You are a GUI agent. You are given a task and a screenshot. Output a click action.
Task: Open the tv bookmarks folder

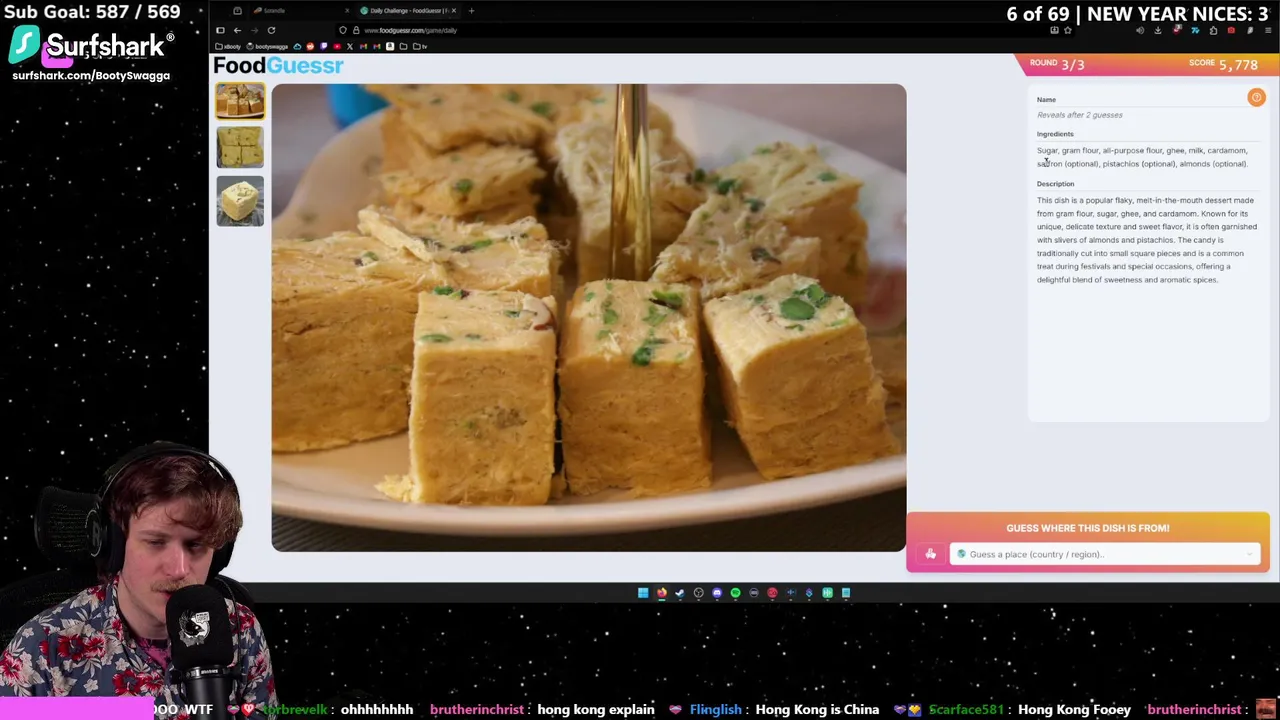coord(420,46)
